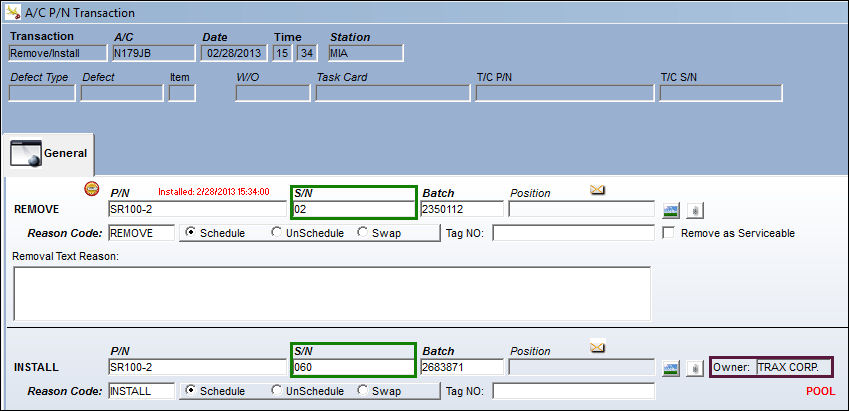The height and width of the screenshot is (411, 849).
Task: Click the Defect Type field
Action: pyautogui.click(x=42, y=93)
